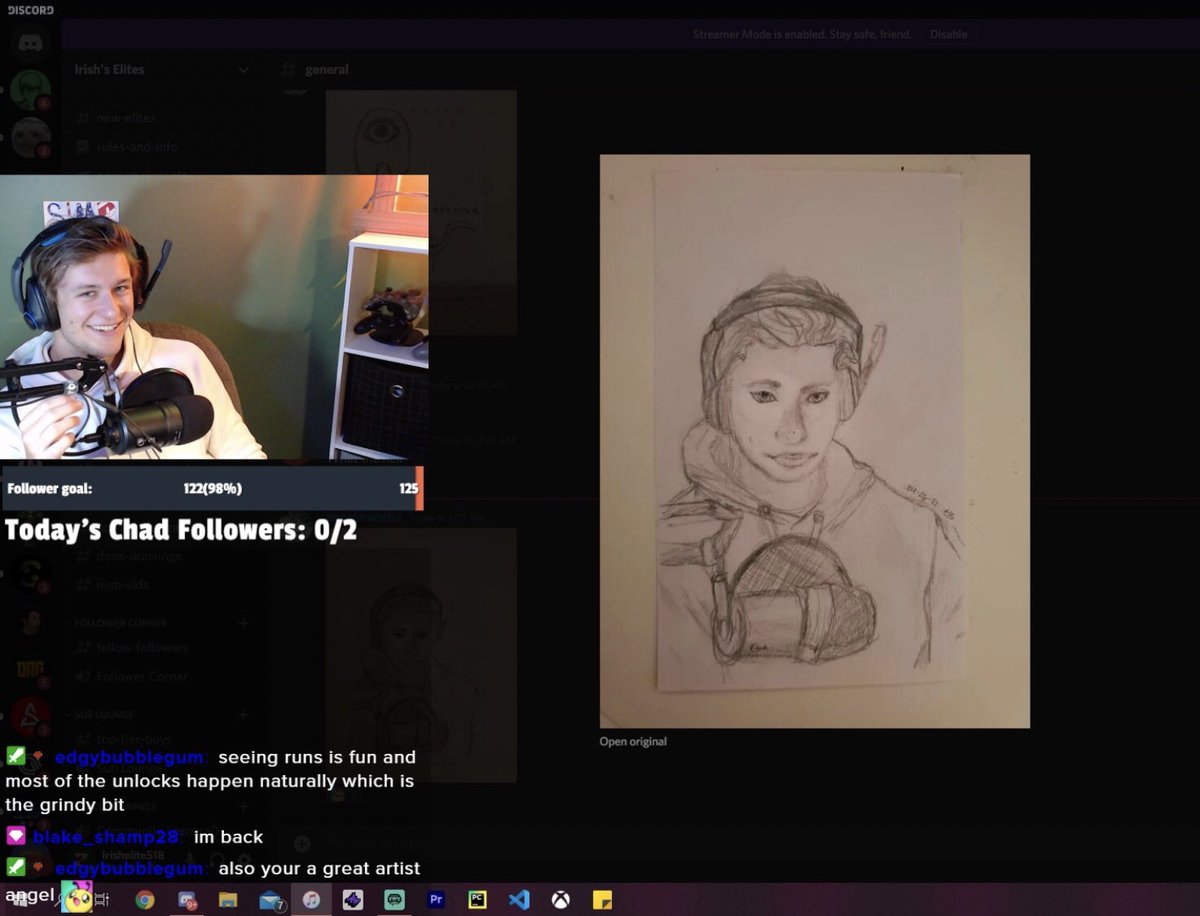
Task: Open File Explorer from the taskbar
Action: [228, 899]
